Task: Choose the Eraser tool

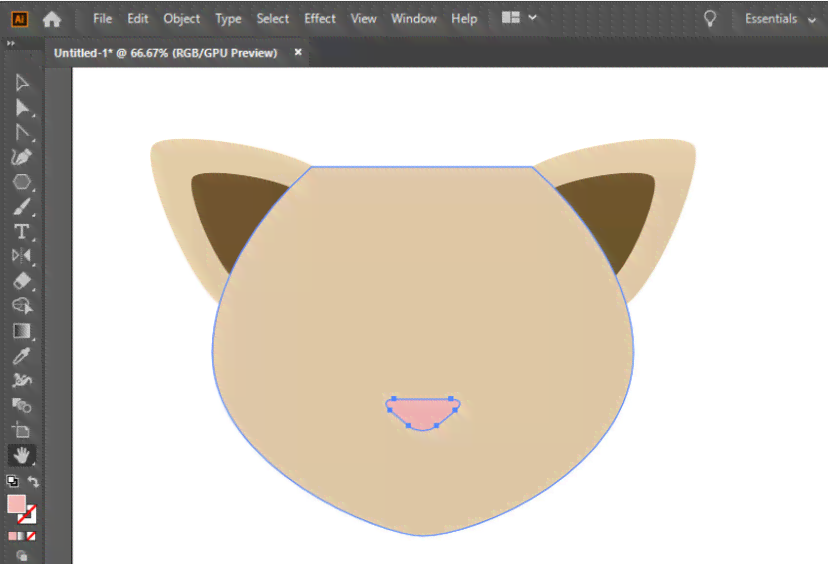Action: click(x=22, y=281)
